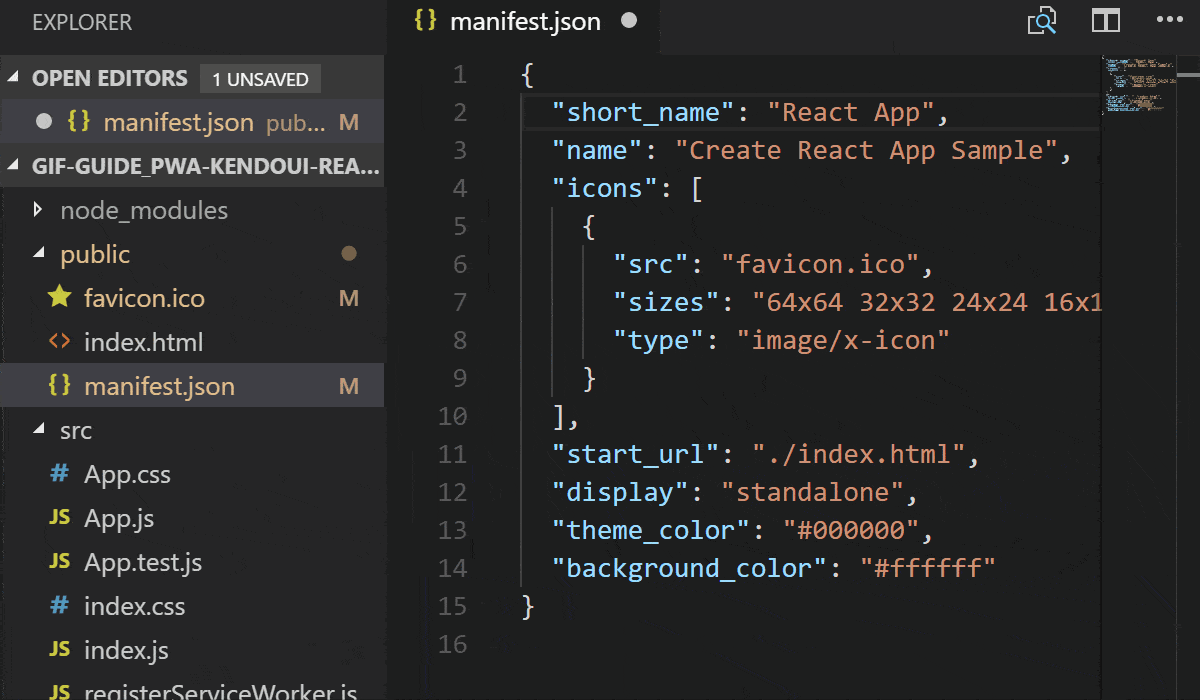Click the unsaved dot on manifest.json tab
This screenshot has height=700, width=1200.
pos(629,21)
